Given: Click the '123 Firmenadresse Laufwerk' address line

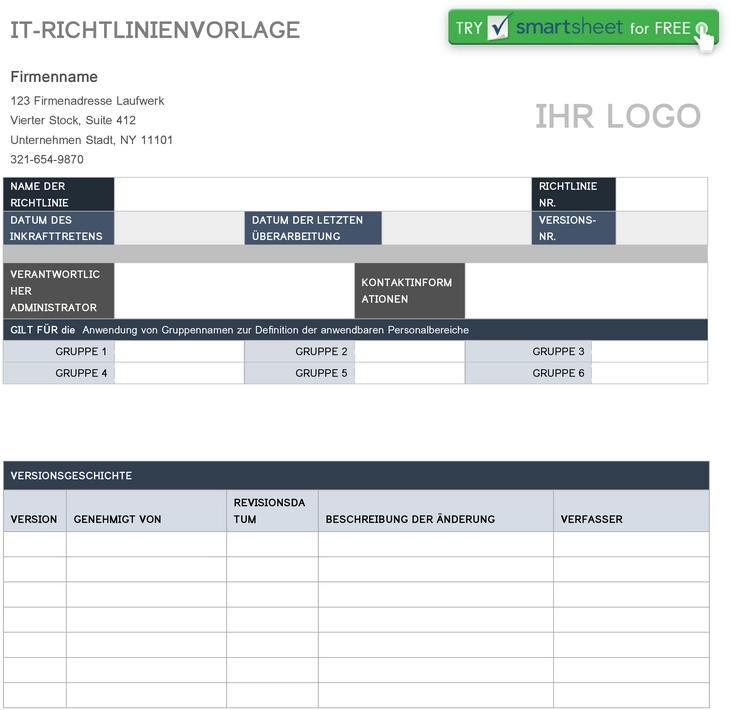Looking at the screenshot, I should 87,101.
